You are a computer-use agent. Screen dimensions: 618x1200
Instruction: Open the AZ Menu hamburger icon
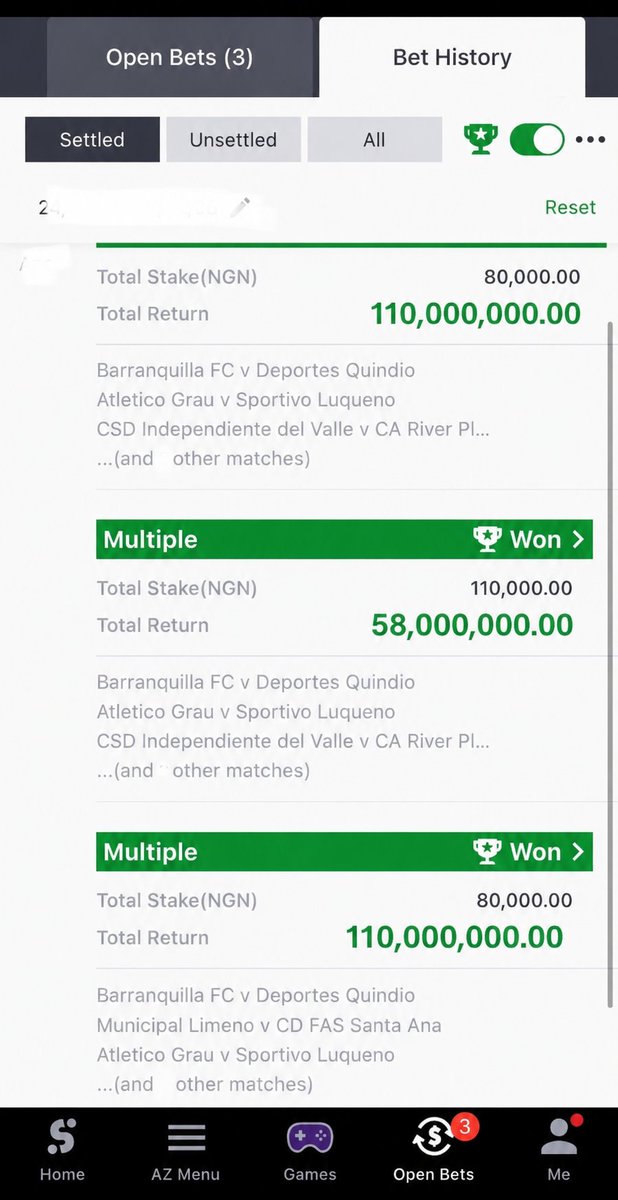(186, 1137)
